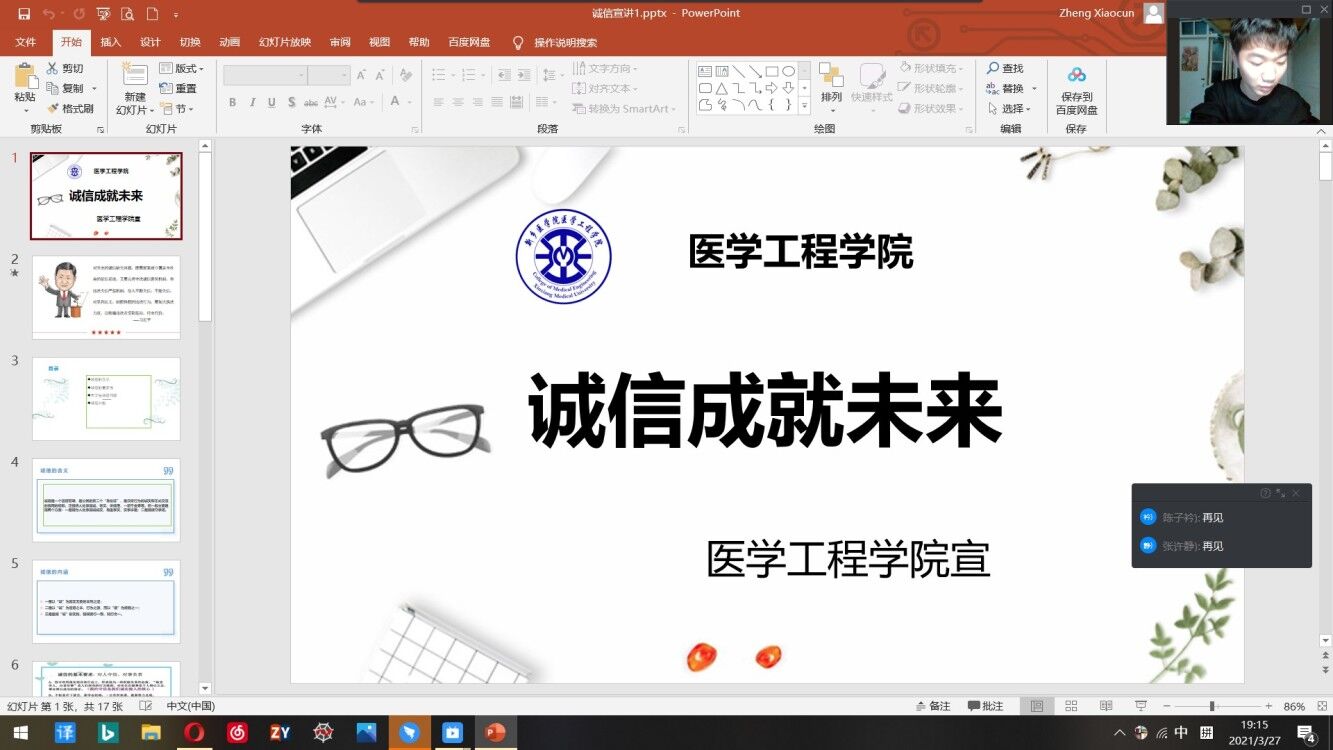Toggle the Comments (批注) pane
This screenshot has width=1333, height=750.
[x=985, y=706]
